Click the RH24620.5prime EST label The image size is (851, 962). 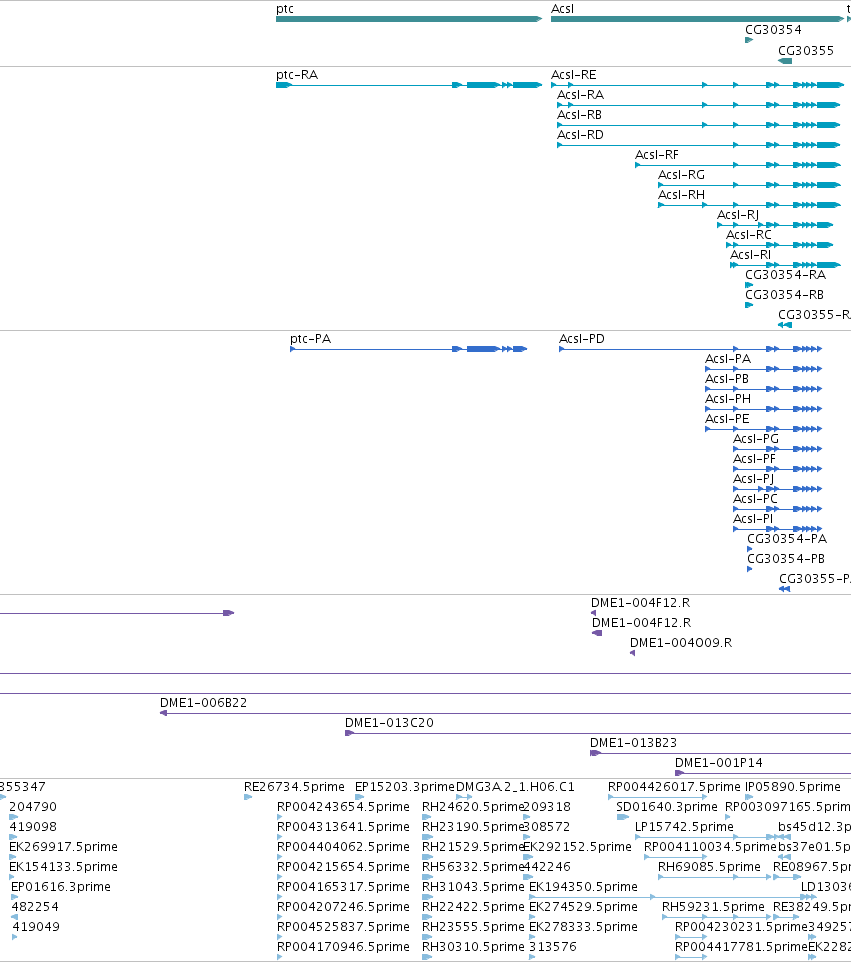472,806
